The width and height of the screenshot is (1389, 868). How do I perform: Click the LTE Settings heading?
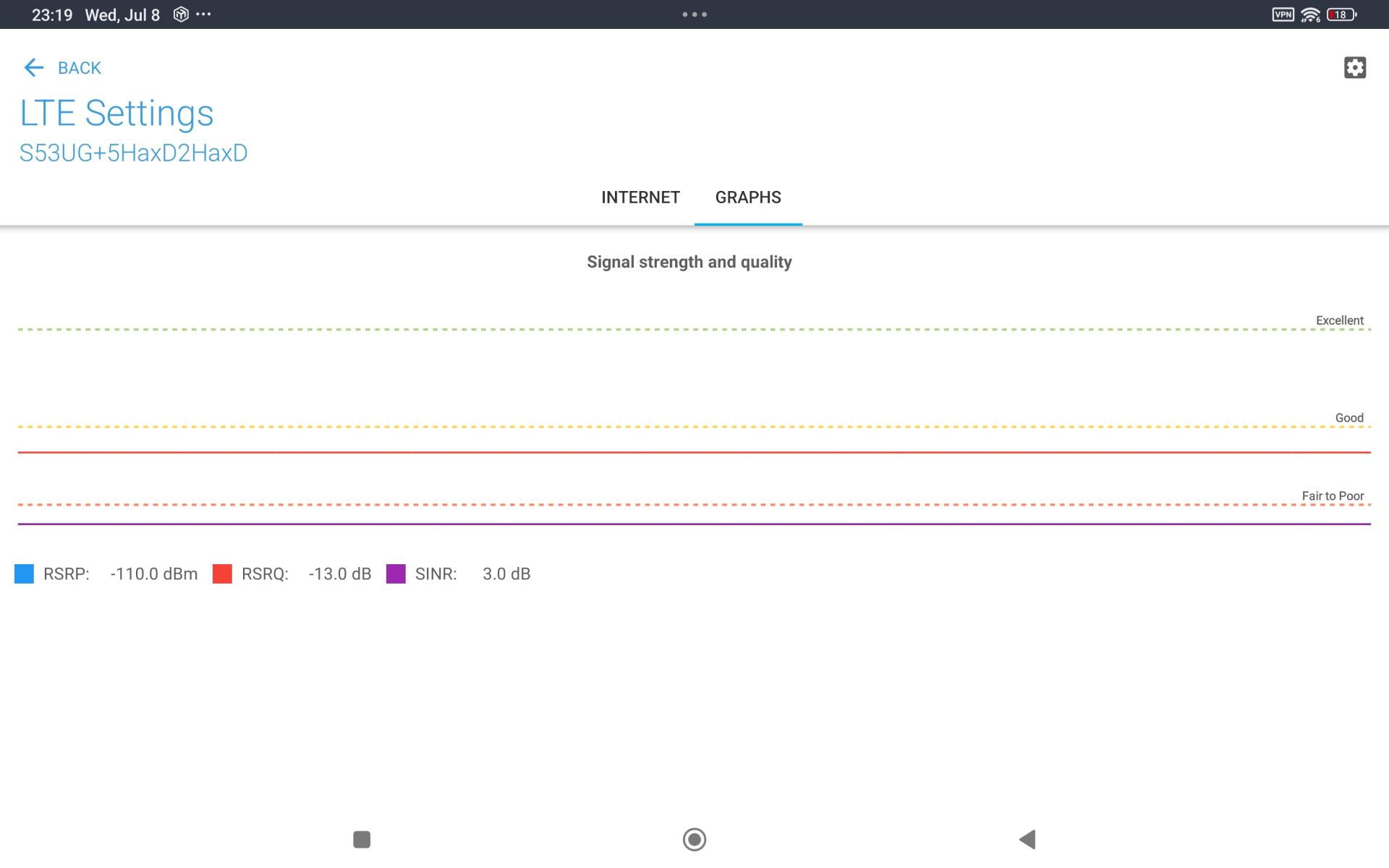(x=116, y=113)
